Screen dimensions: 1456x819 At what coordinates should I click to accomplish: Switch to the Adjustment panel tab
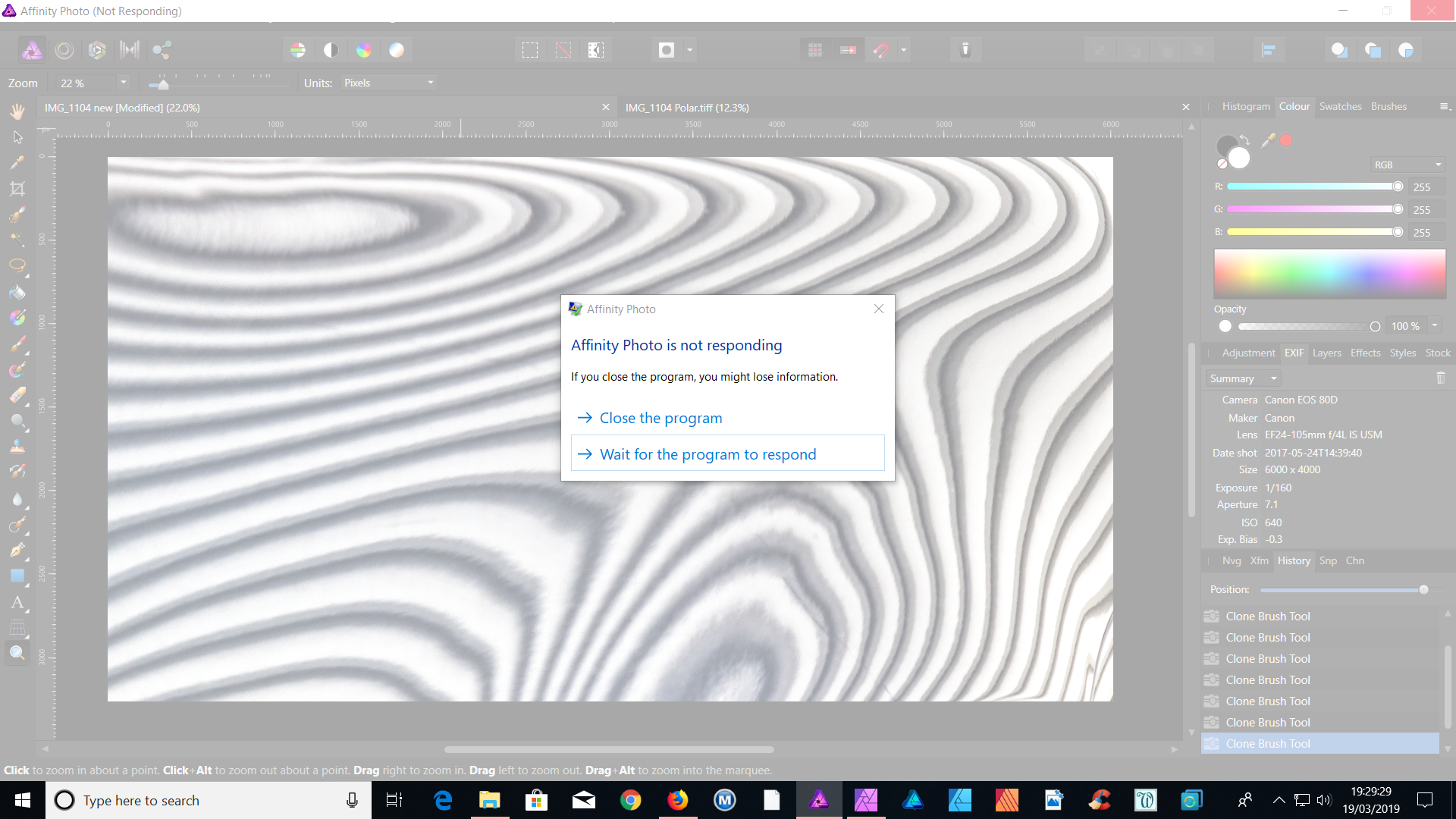1248,353
